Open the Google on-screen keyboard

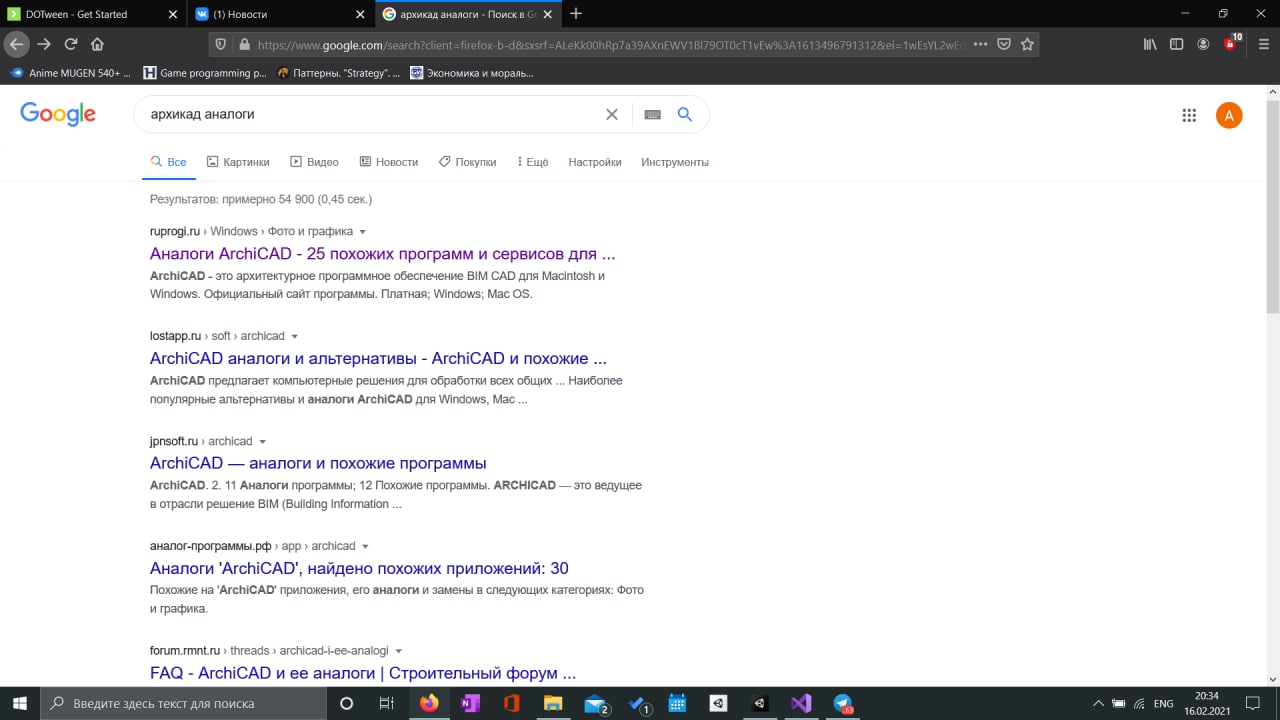point(653,115)
